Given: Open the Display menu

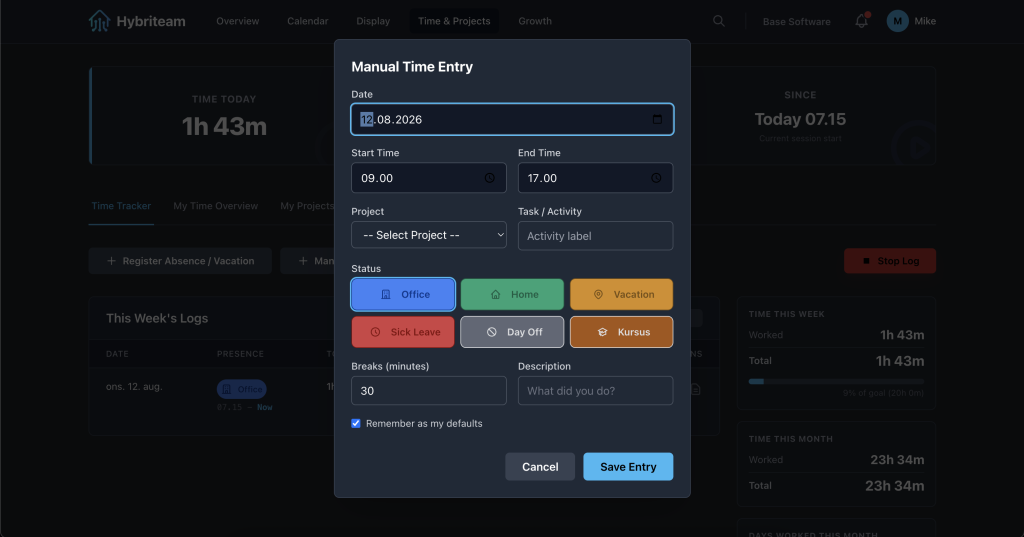Looking at the screenshot, I should click(x=373, y=21).
